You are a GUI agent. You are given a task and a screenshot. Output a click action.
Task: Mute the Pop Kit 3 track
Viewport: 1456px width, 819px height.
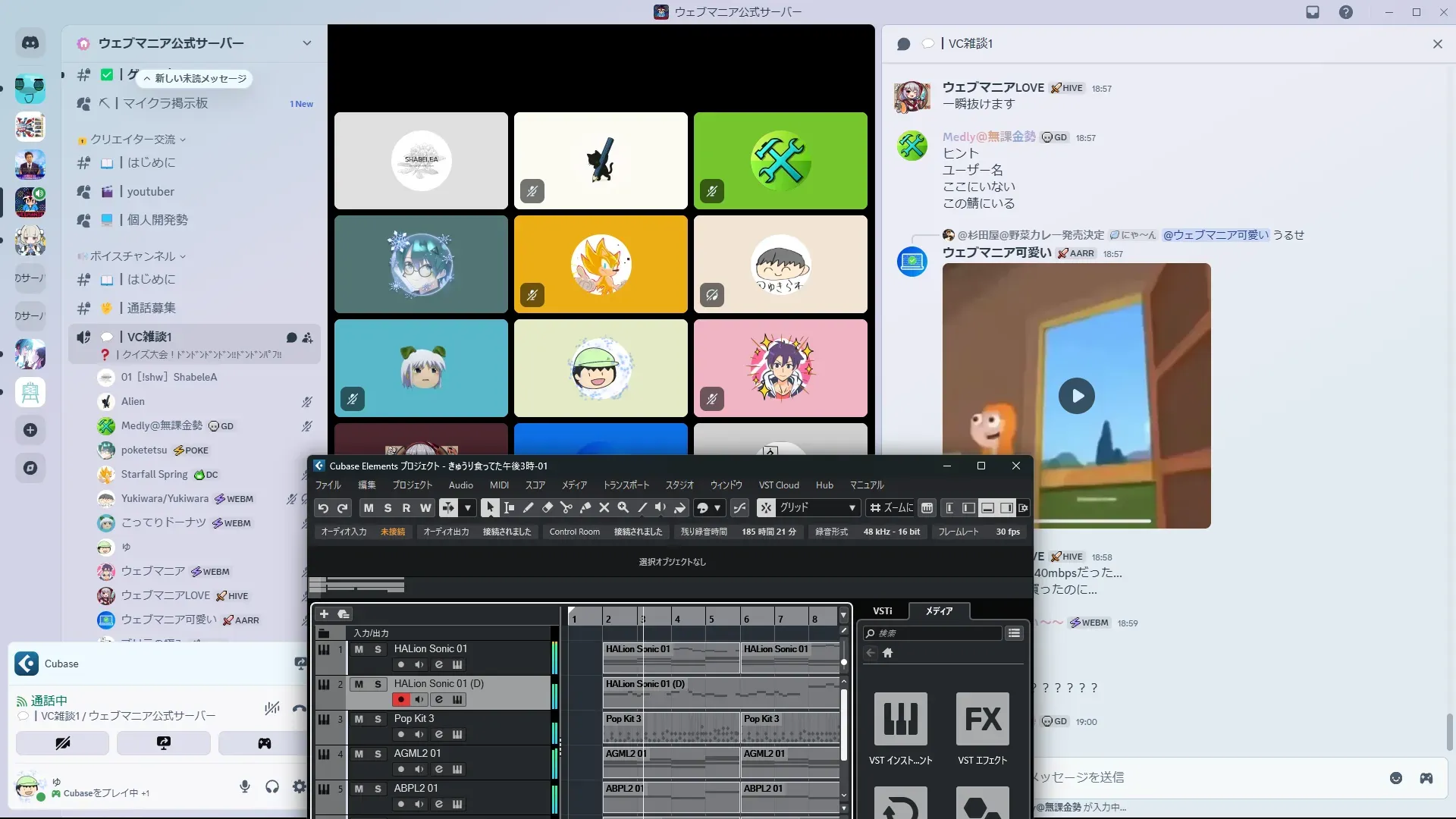tap(359, 719)
